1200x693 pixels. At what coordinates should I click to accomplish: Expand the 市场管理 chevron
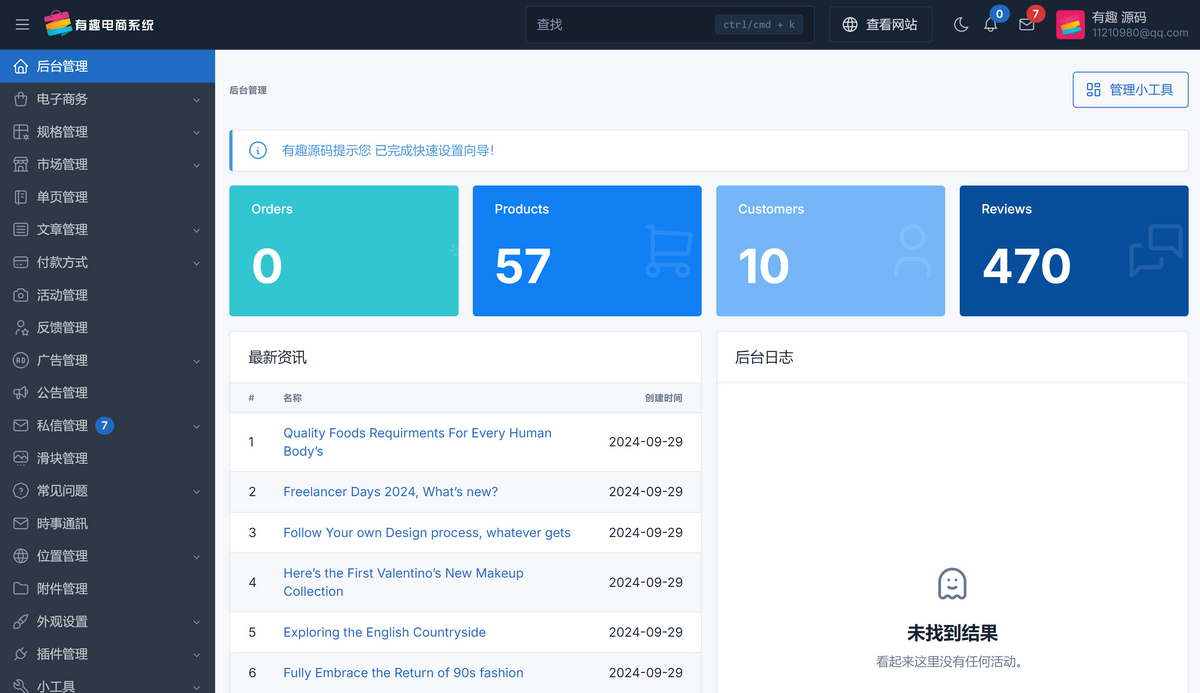point(197,164)
